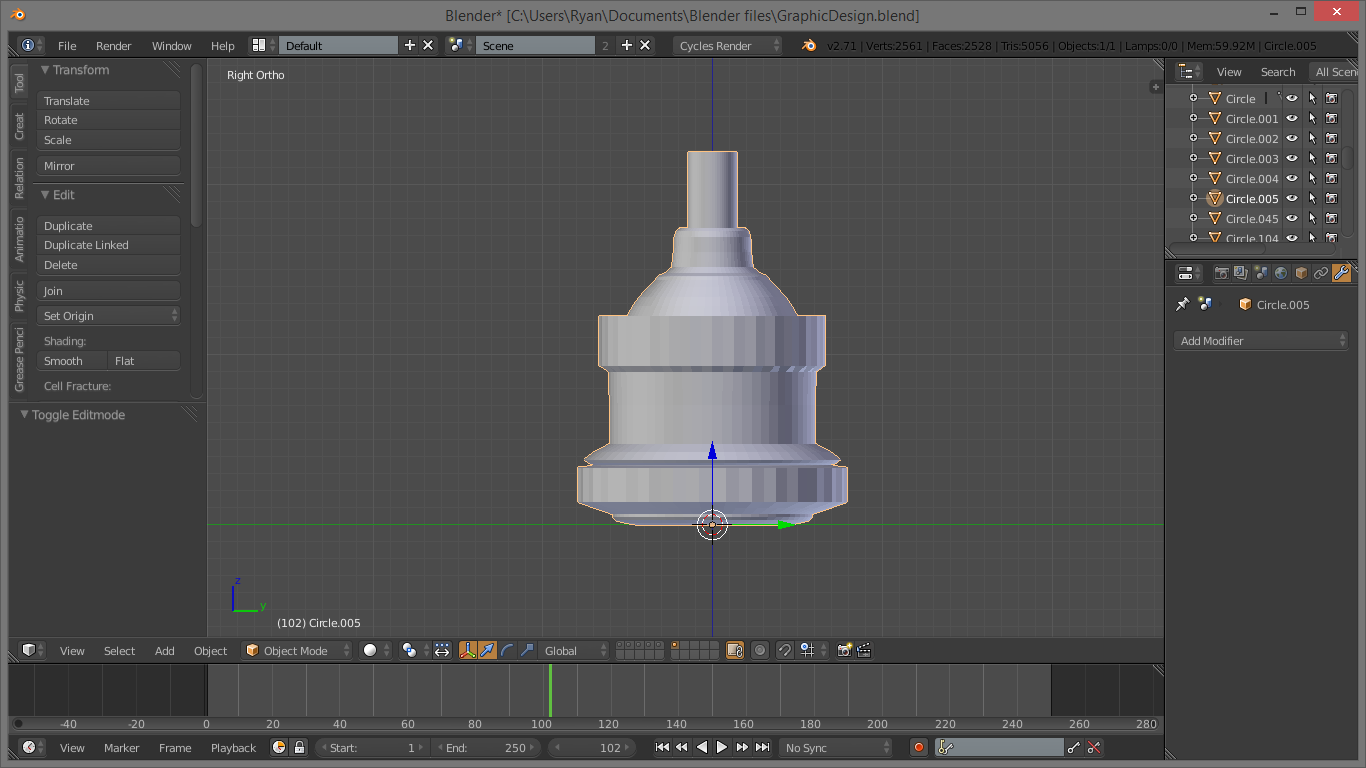Open the Scene properties tab
Image resolution: width=1366 pixels, height=768 pixels.
coord(1261,273)
